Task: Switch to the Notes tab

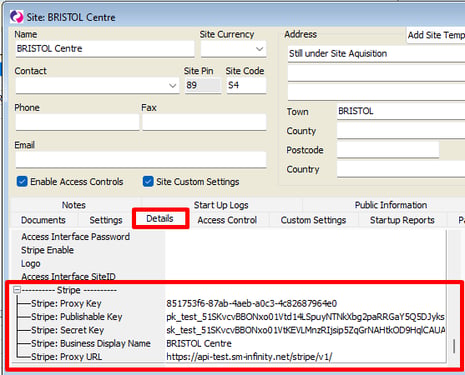Action: coord(74,205)
